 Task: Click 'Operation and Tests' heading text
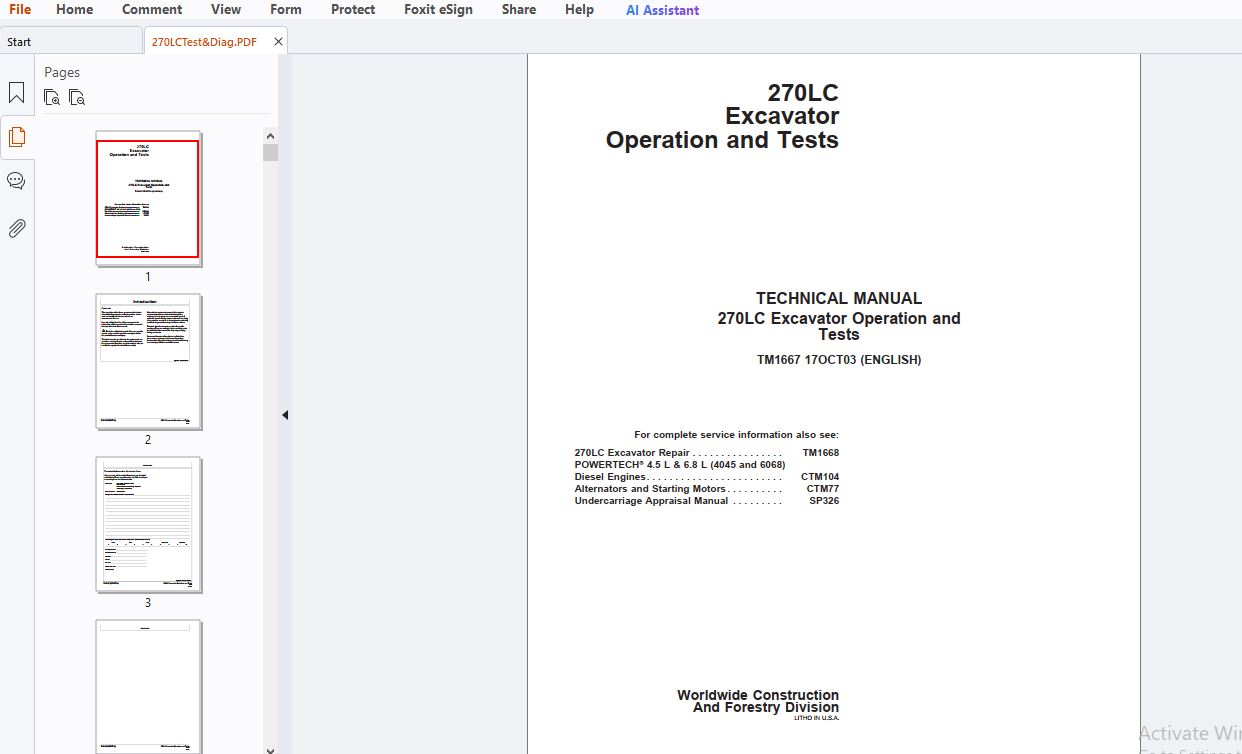pyautogui.click(x=722, y=140)
